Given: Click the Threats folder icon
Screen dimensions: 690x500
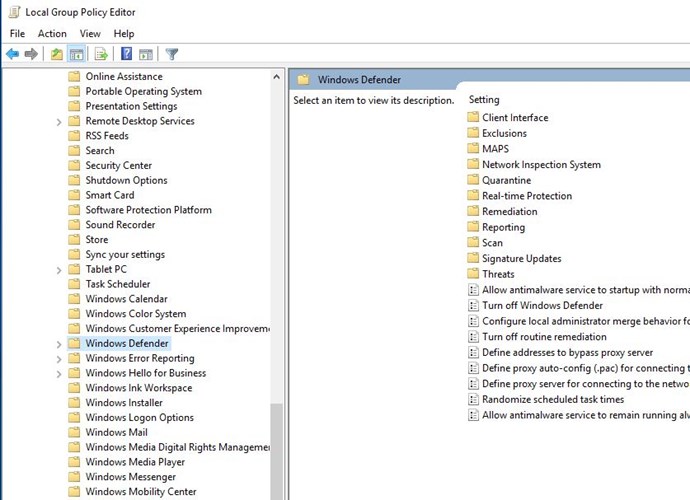Looking at the screenshot, I should tap(473, 273).
